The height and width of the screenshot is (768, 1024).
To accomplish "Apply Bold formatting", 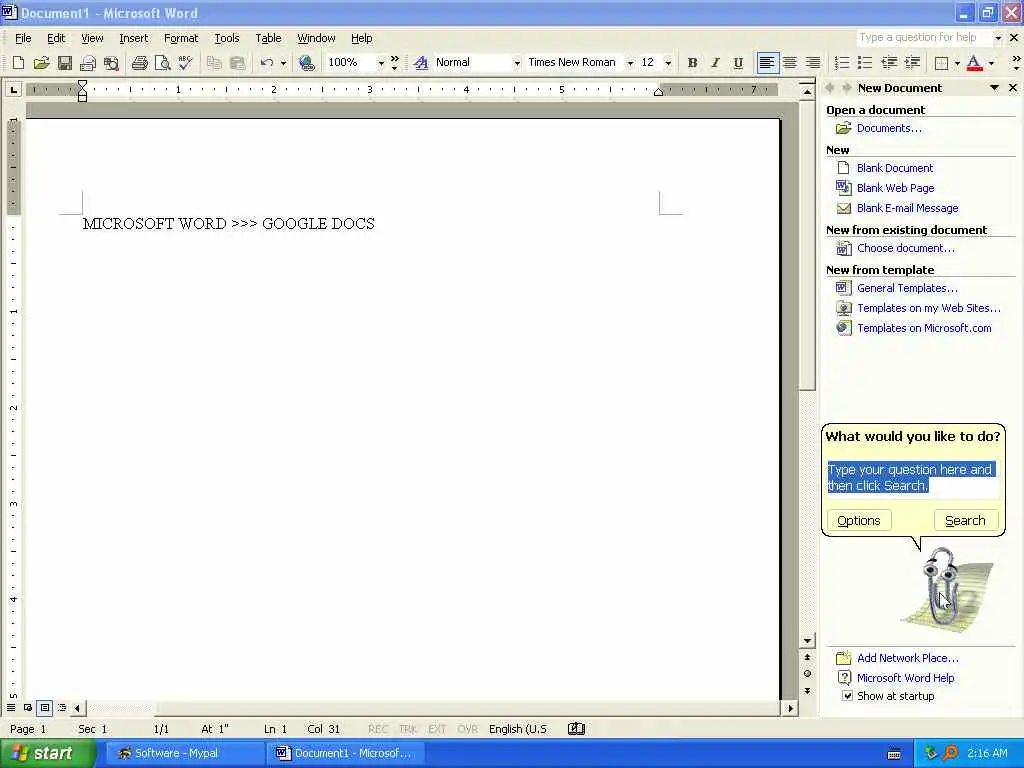I will coord(692,63).
